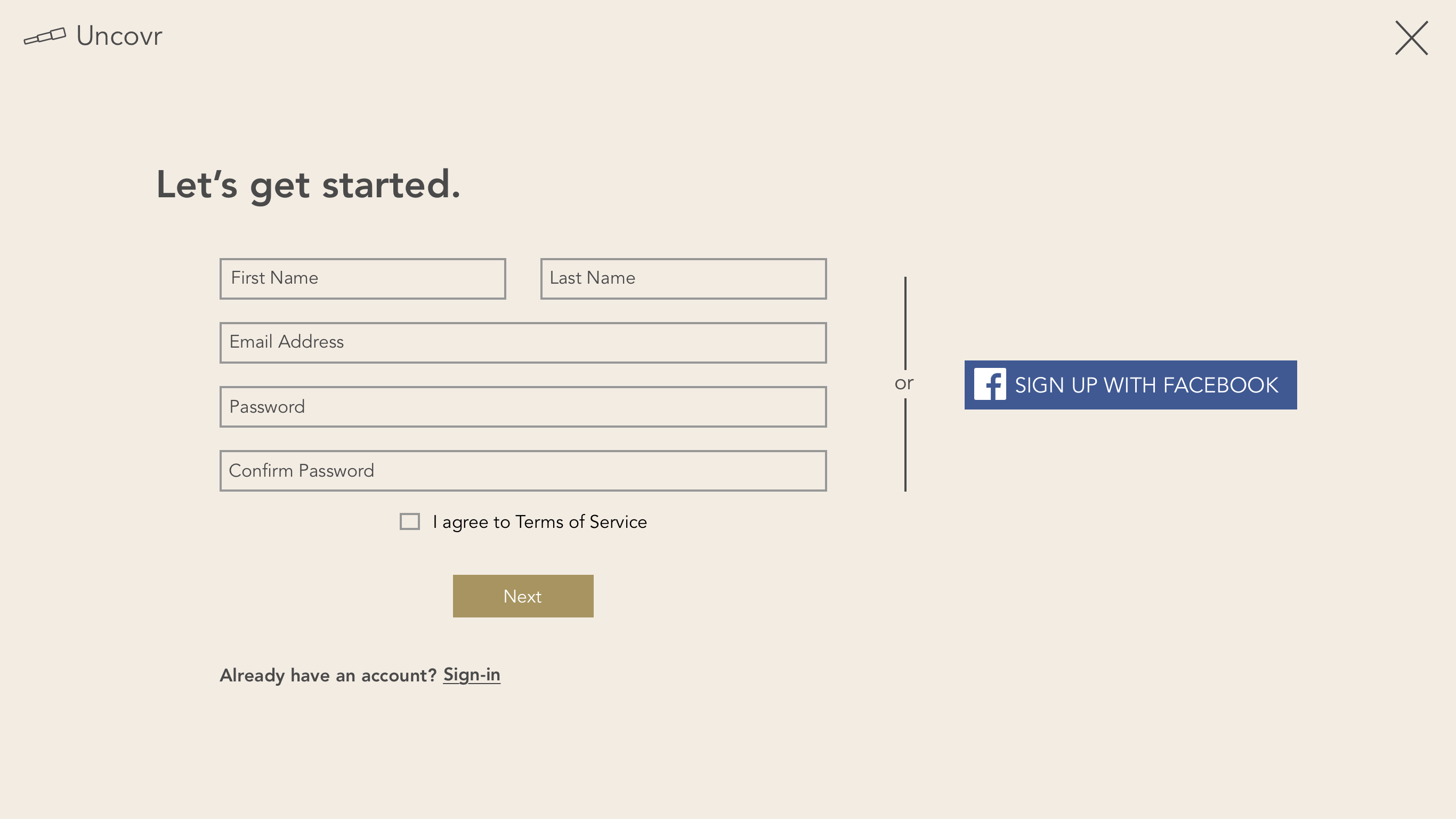
Task: Click into the Password field
Action: 523,407
